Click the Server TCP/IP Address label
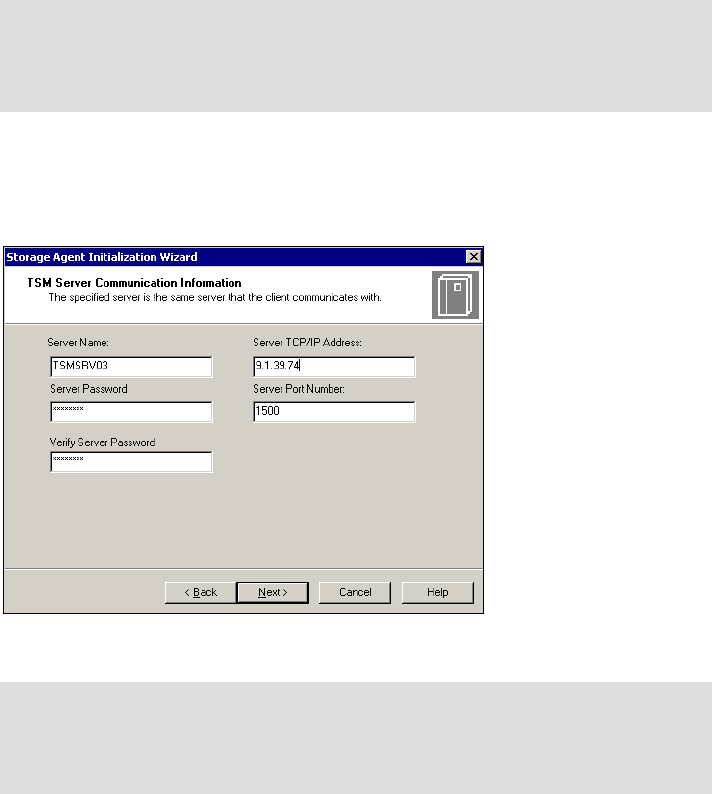 (307, 342)
